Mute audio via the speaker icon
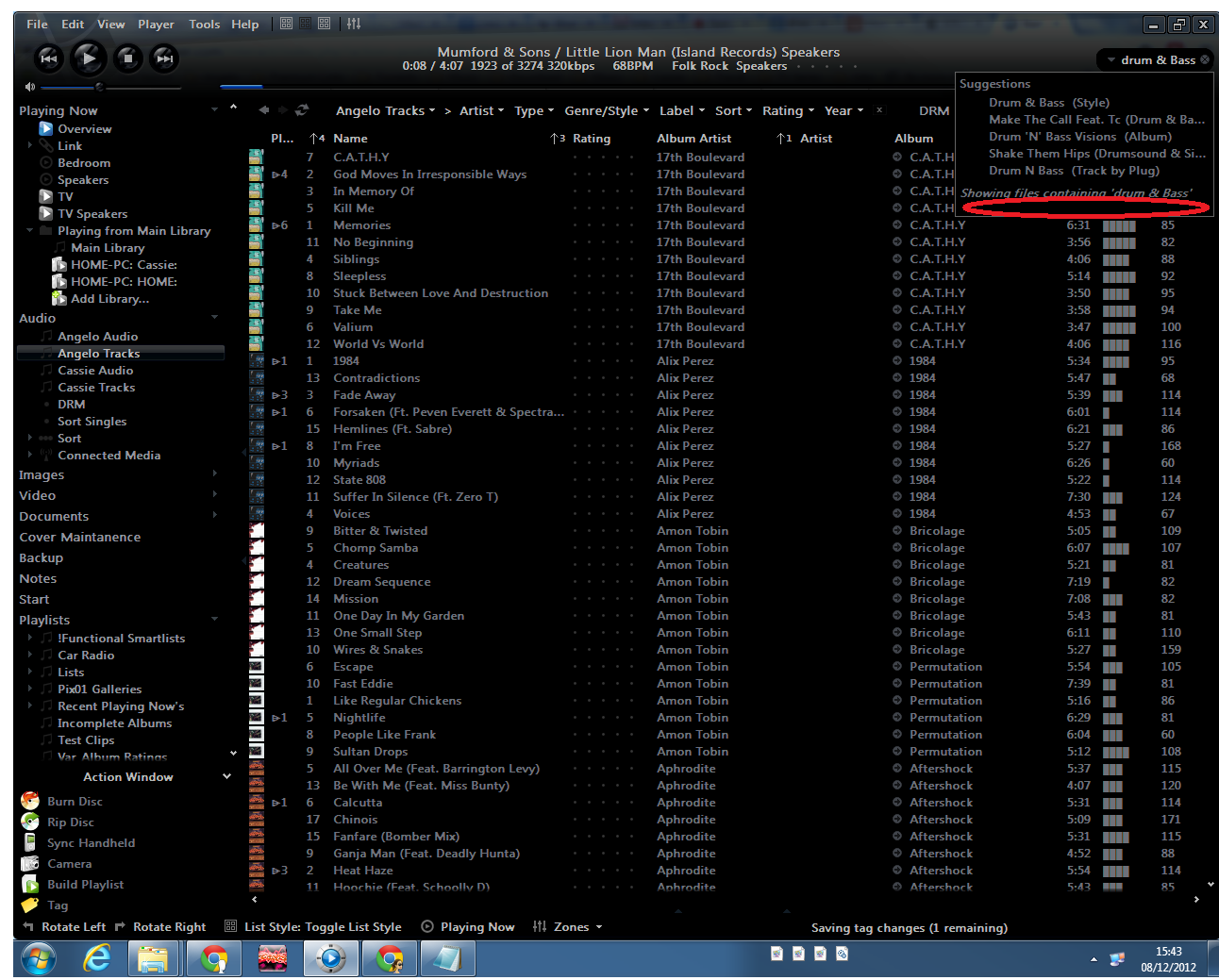The height and width of the screenshot is (980, 1219). pos(29,87)
